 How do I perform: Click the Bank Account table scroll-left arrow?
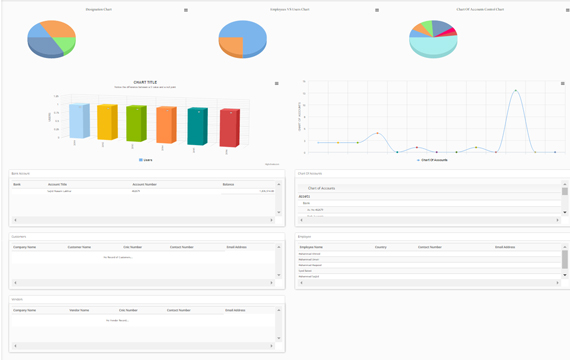(x=15, y=220)
